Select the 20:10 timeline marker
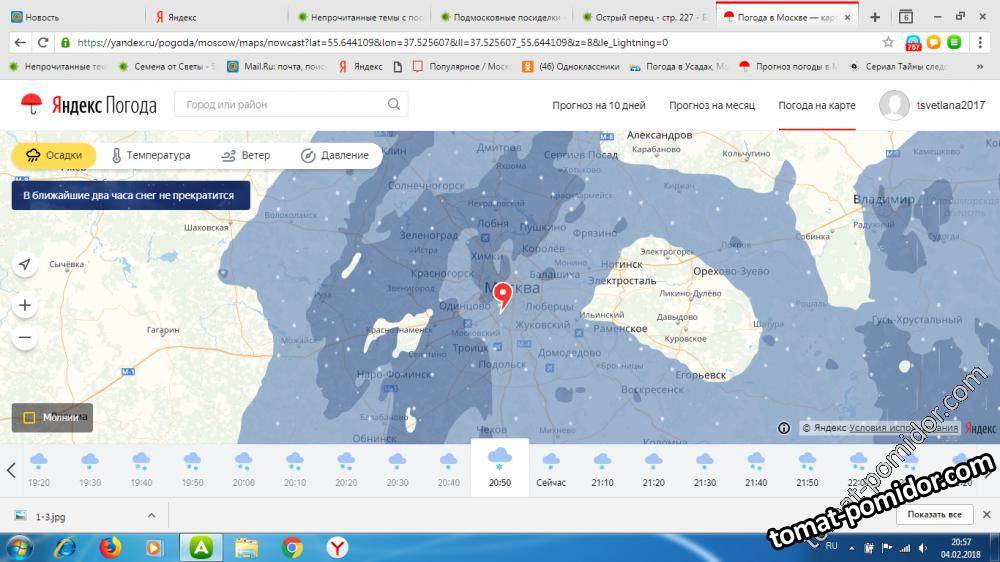This screenshot has width=1000, height=562. pos(295,470)
